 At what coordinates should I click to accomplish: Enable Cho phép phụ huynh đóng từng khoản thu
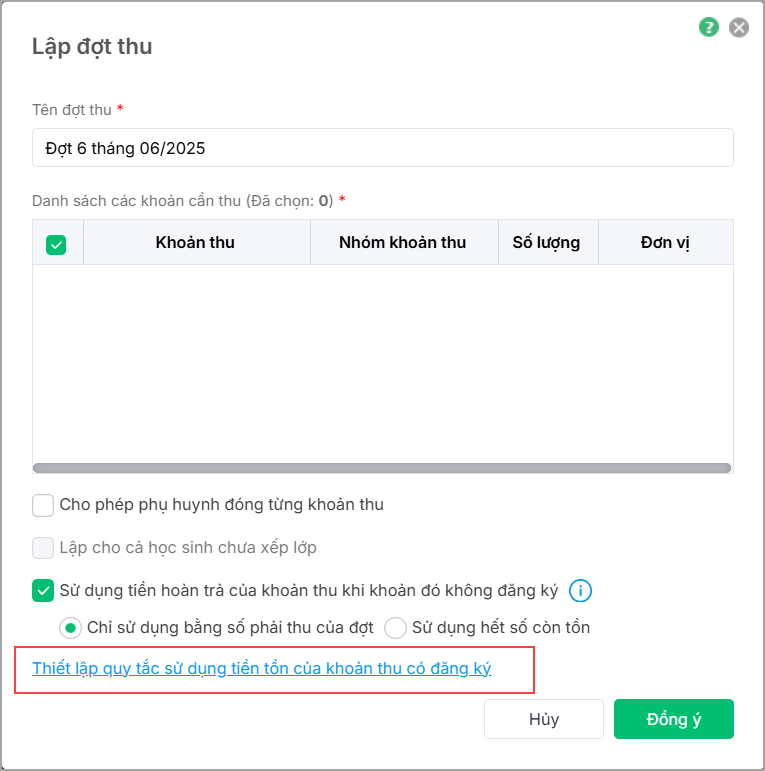pos(43,505)
